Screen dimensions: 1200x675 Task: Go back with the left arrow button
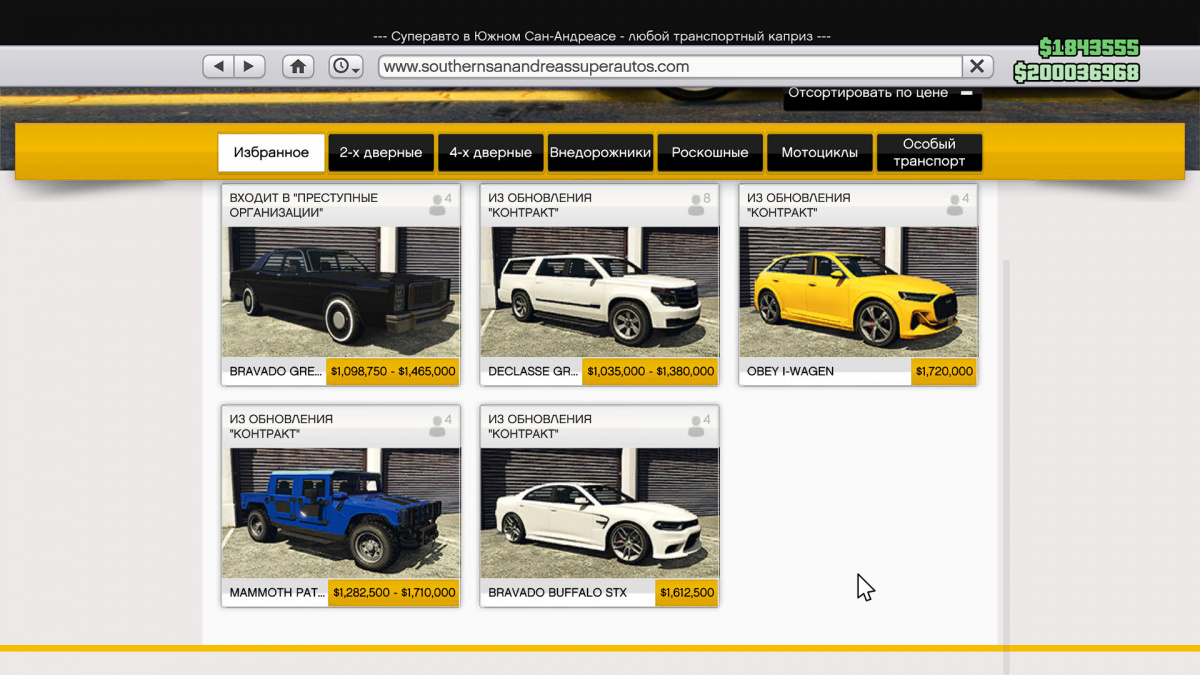pyautogui.click(x=218, y=66)
